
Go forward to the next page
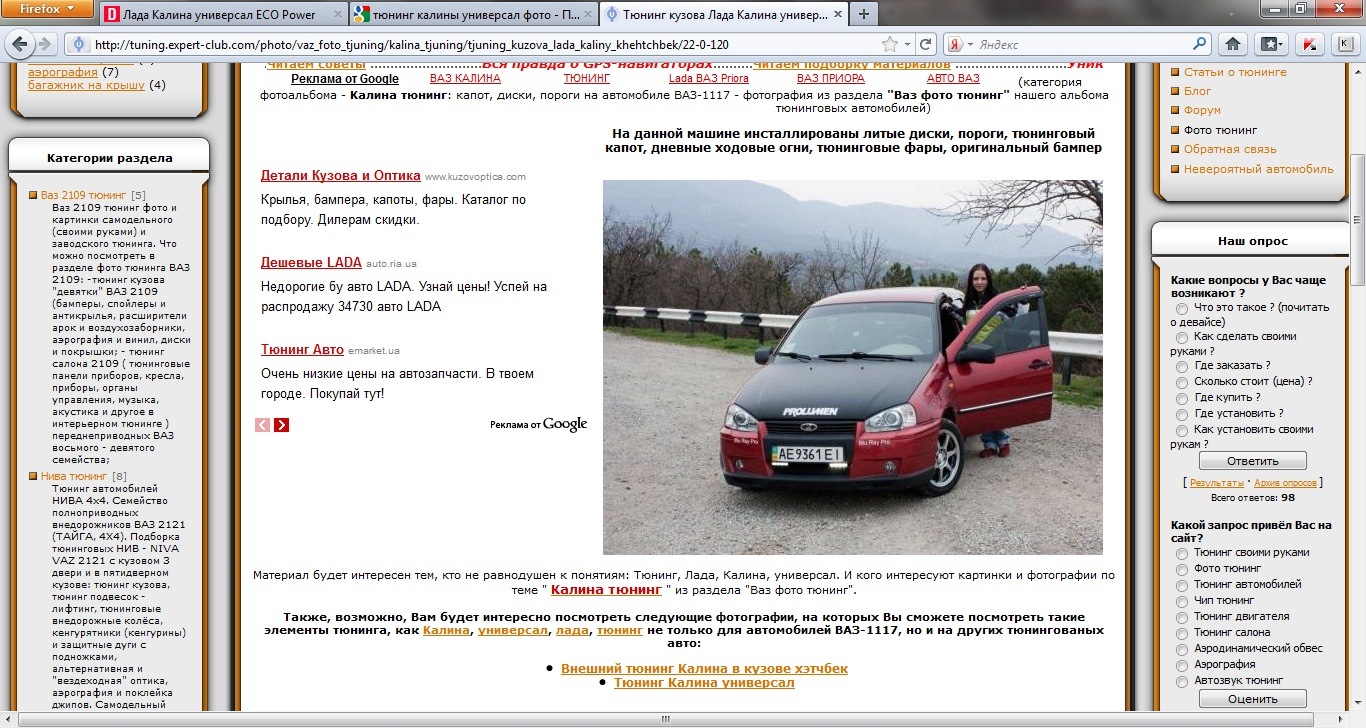[47, 44]
